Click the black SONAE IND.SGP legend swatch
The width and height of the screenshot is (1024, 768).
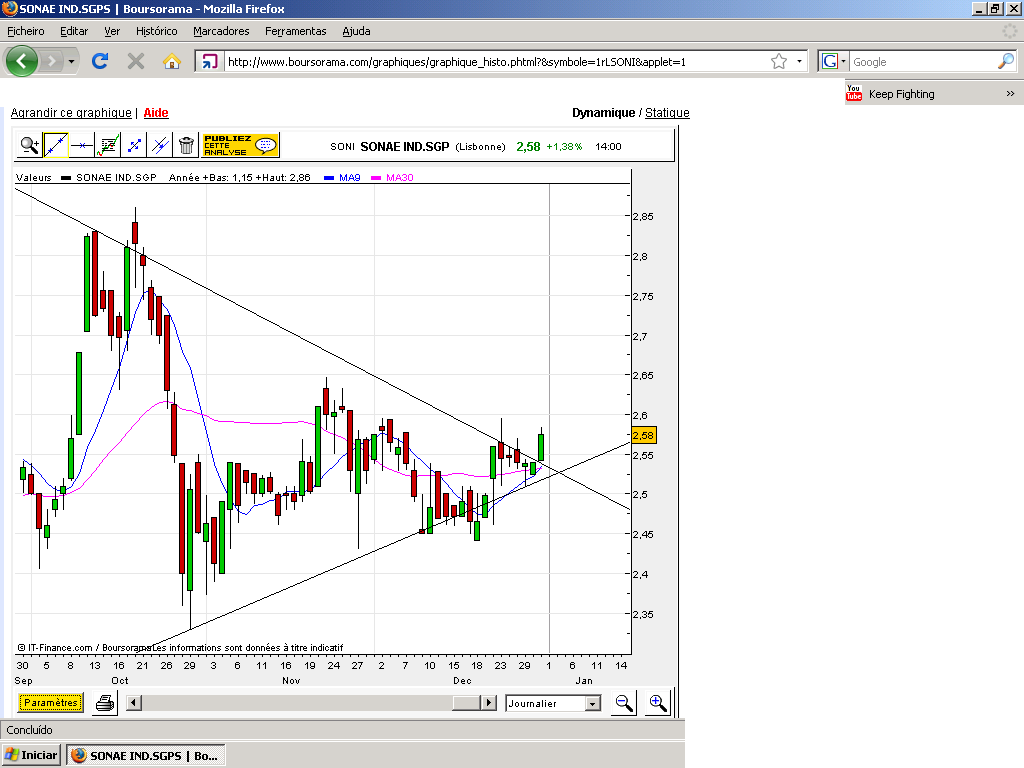click(66, 178)
